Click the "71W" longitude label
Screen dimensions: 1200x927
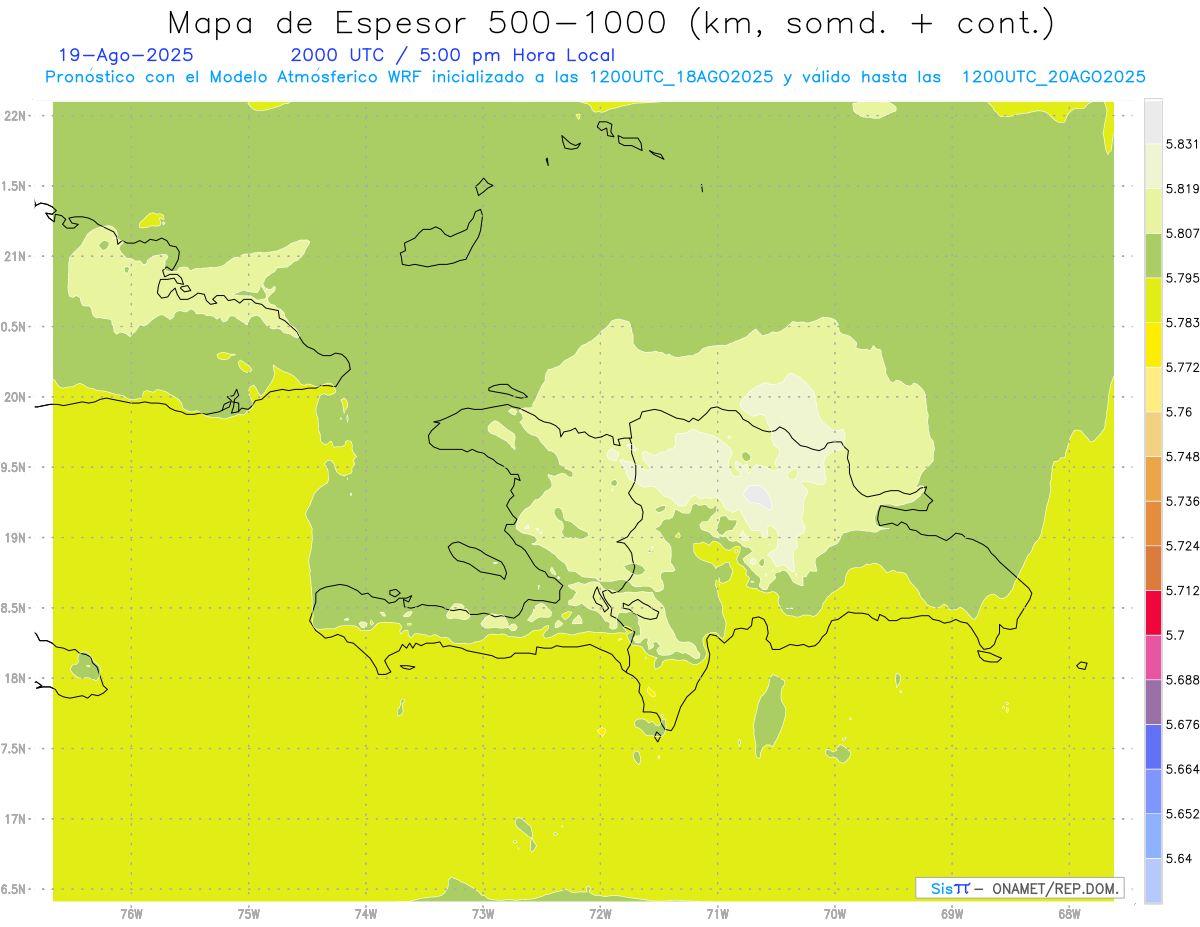pyautogui.click(x=717, y=913)
